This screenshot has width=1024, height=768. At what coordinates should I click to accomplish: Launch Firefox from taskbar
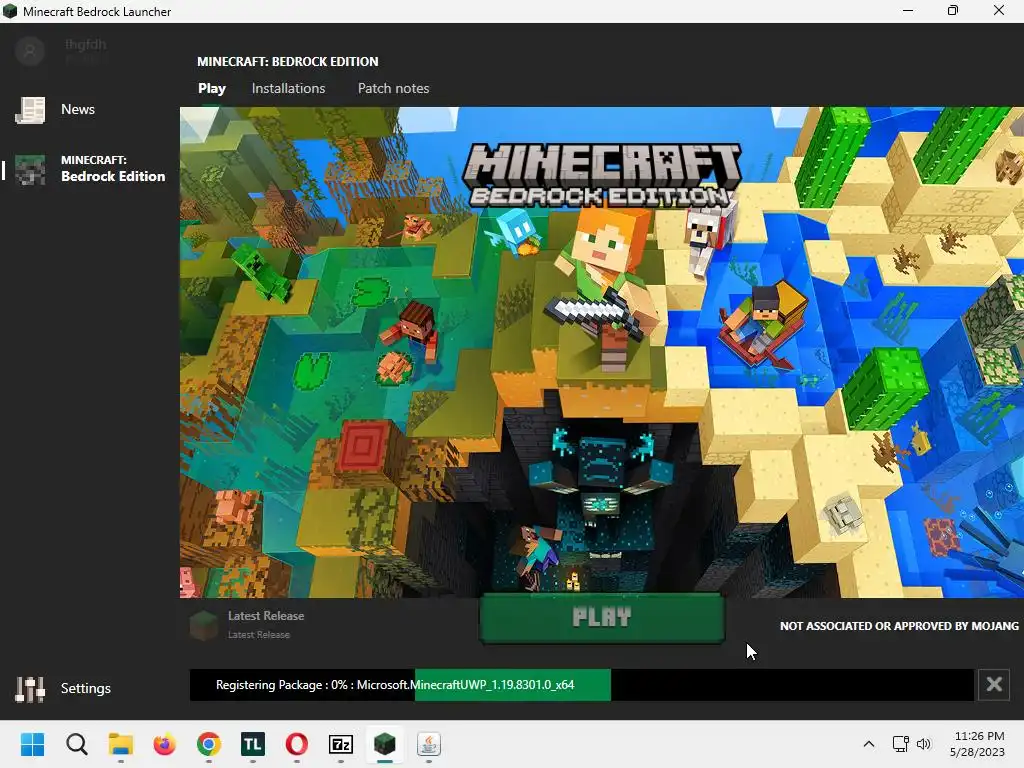click(165, 744)
